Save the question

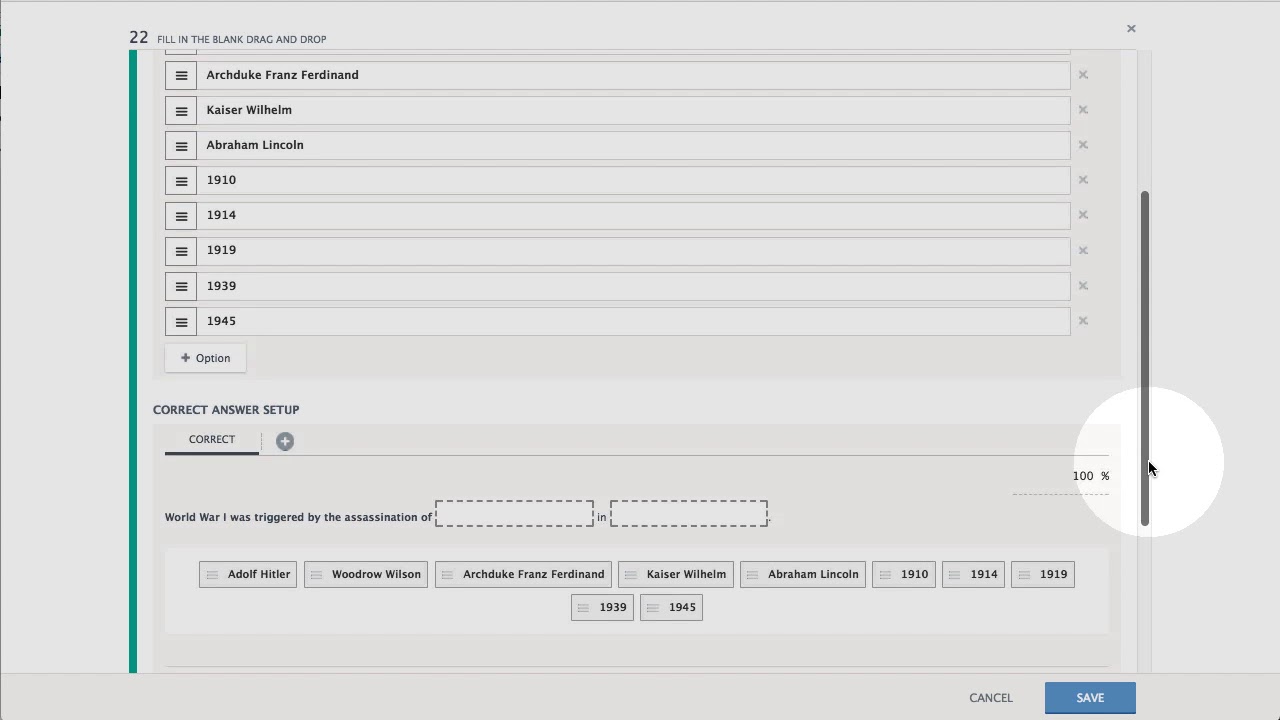pos(1090,698)
